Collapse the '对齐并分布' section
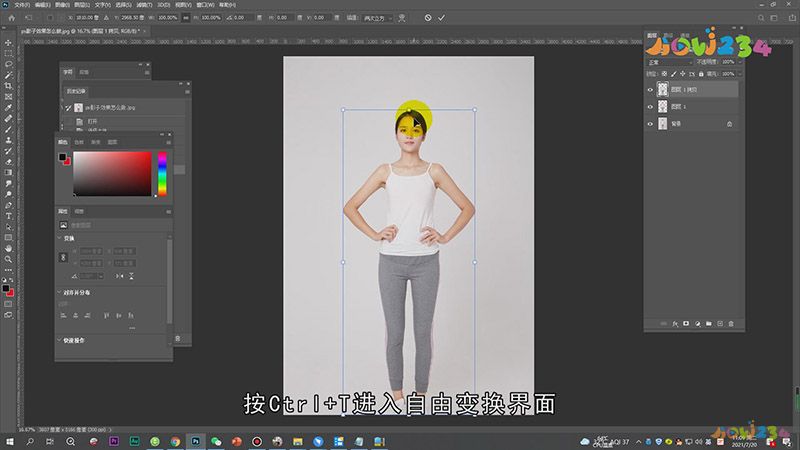 click(x=59, y=292)
